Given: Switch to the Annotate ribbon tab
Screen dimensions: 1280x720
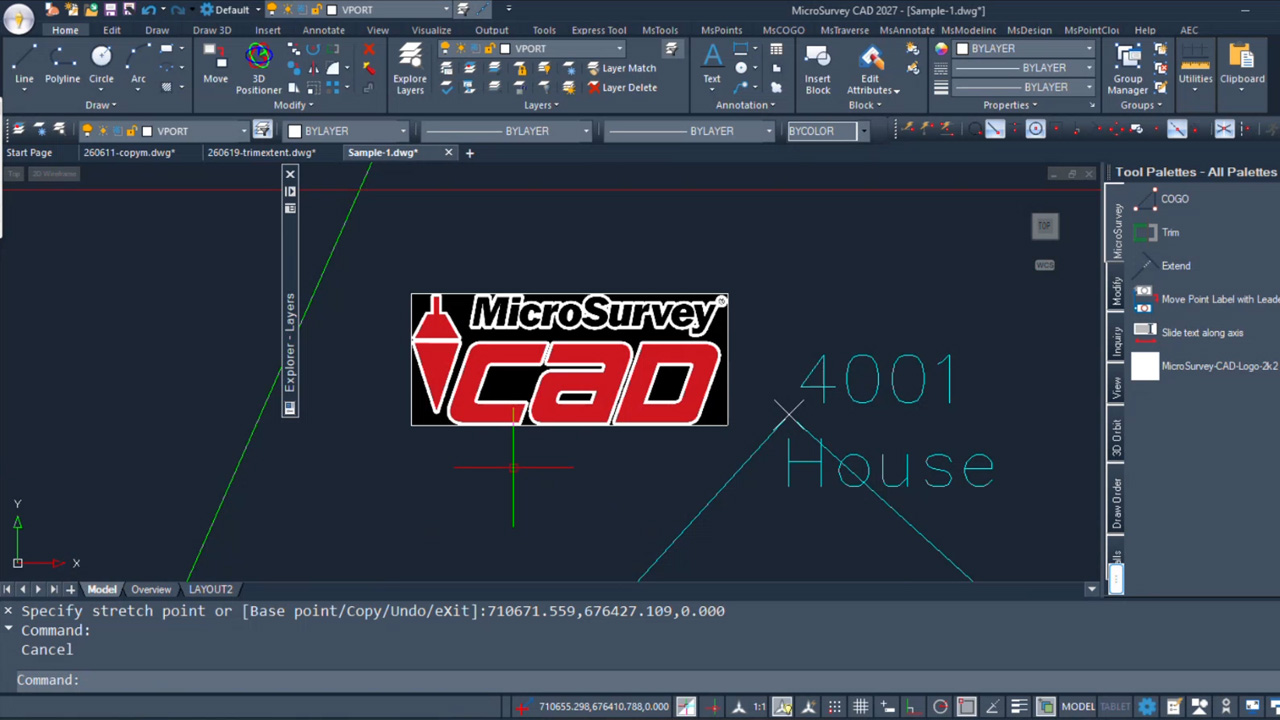Looking at the screenshot, I should point(323,30).
